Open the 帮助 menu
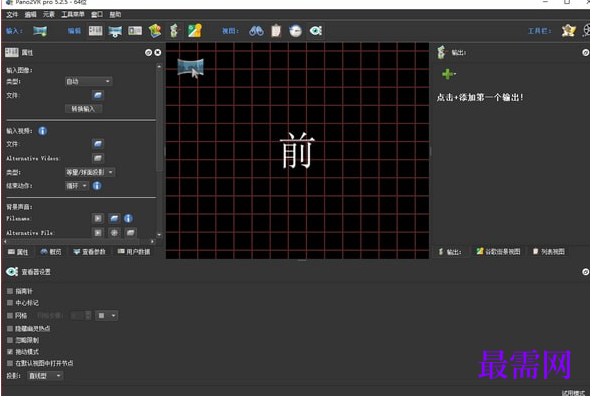Screen dimensions: 590x396 115,14
